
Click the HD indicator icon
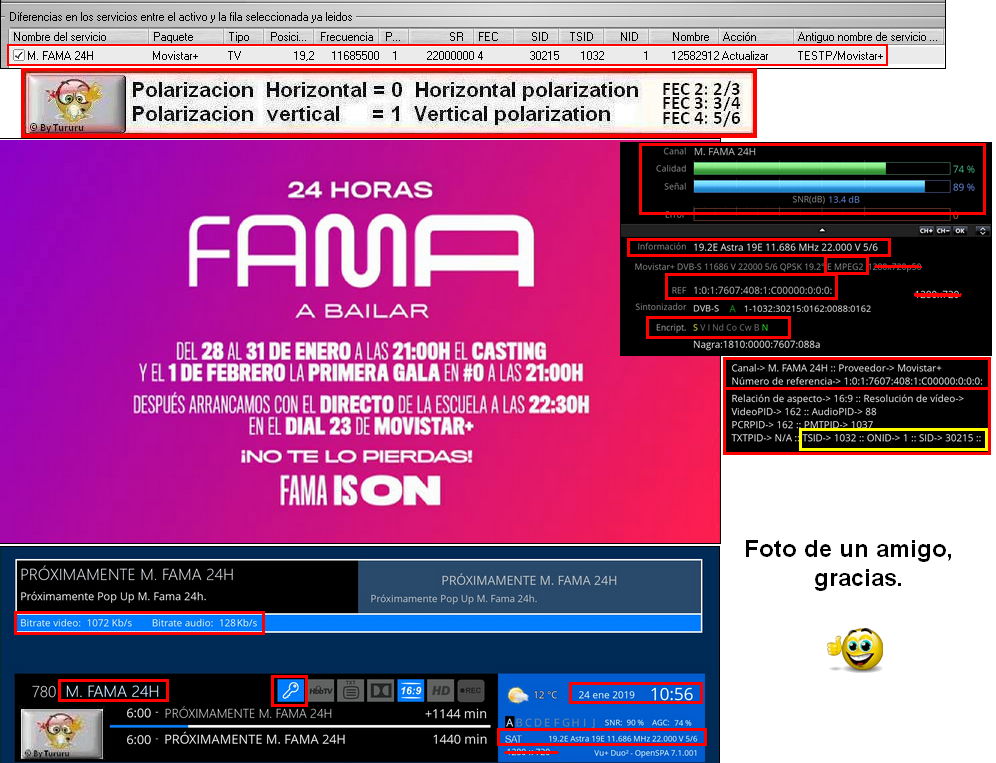pyautogui.click(x=441, y=691)
